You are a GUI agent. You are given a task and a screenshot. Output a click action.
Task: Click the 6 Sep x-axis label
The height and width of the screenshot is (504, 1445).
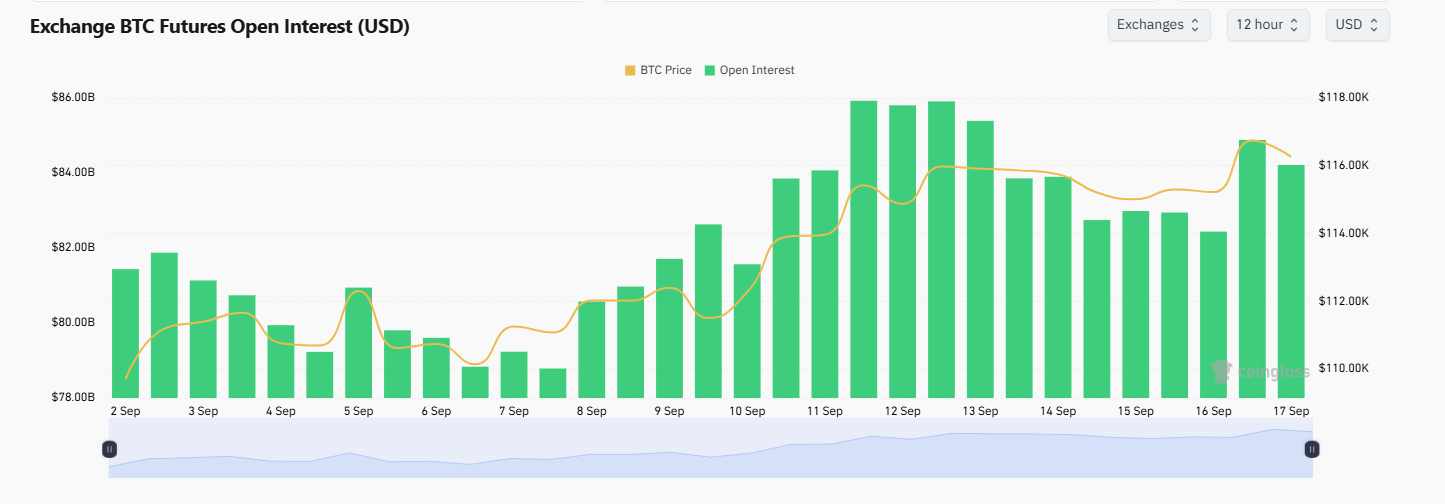(436, 411)
